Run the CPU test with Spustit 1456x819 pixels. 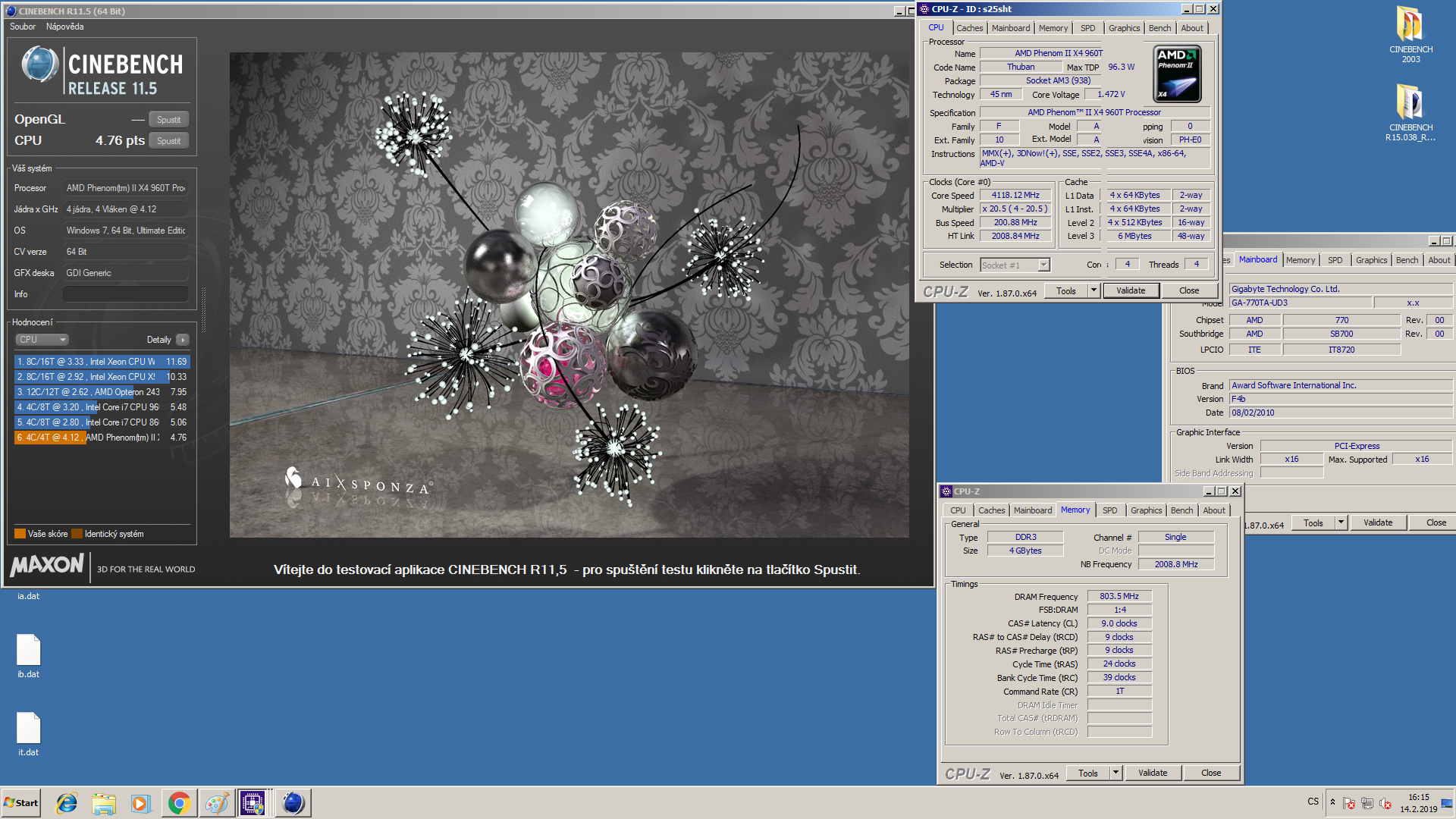point(168,141)
